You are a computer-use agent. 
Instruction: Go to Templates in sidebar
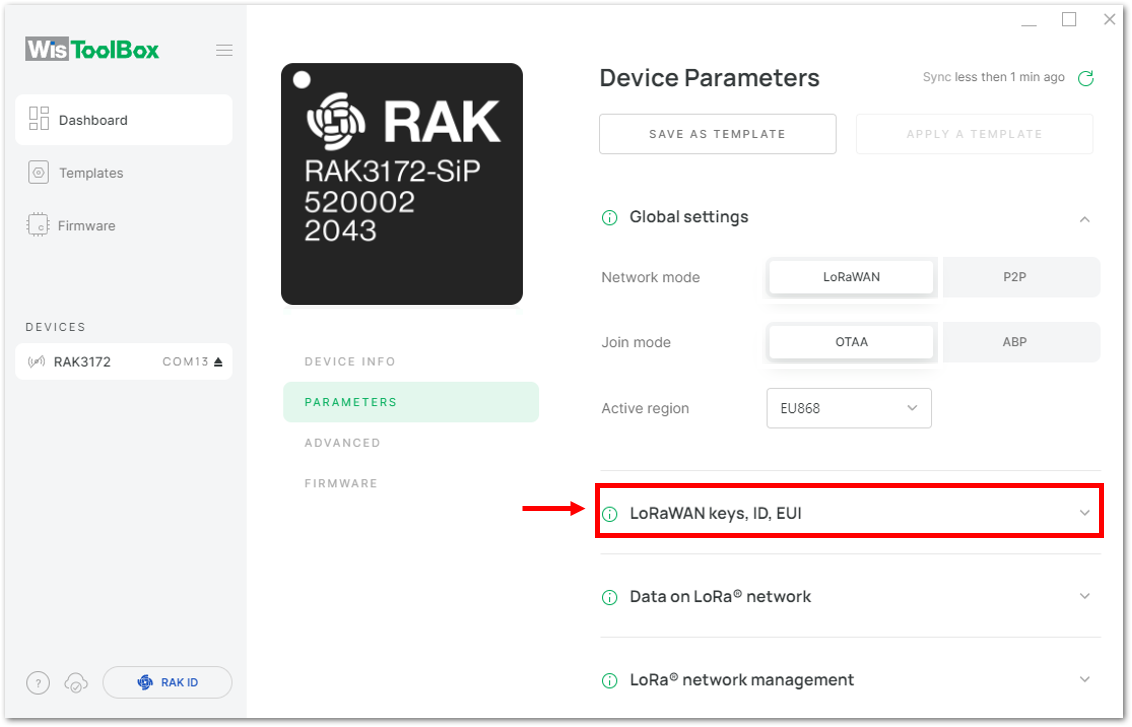coord(91,173)
